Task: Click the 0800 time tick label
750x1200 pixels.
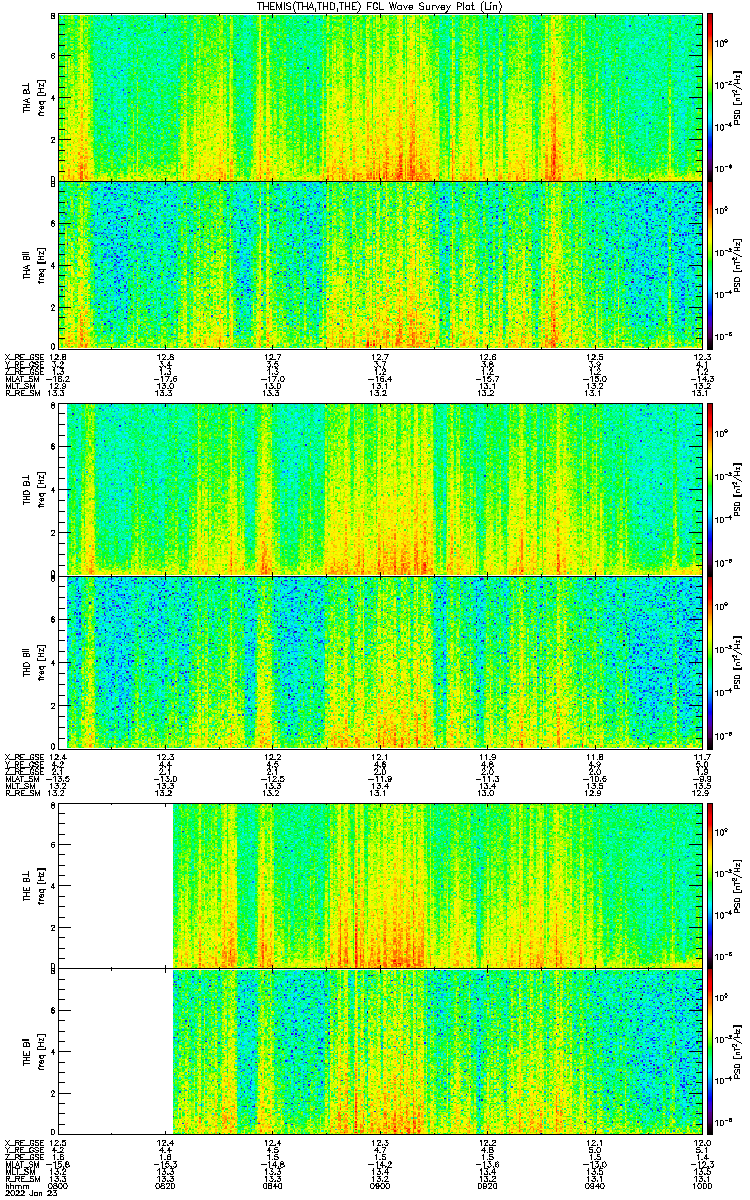Action: point(58,1185)
